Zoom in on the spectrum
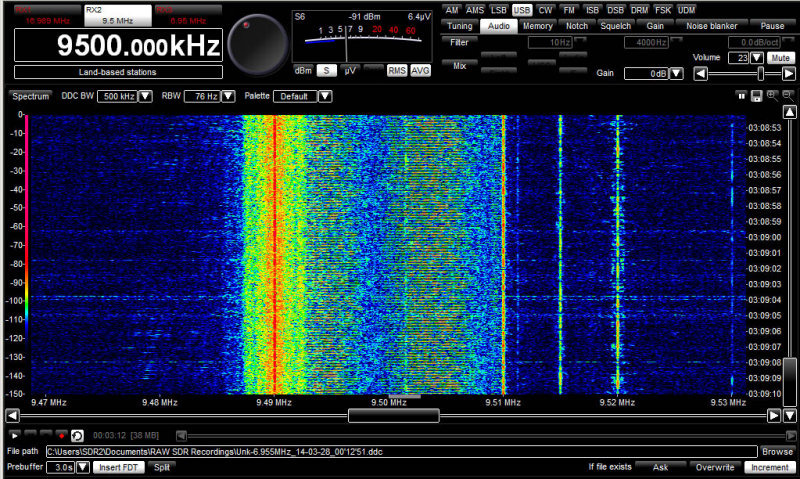The width and height of the screenshot is (800, 479). (772, 95)
